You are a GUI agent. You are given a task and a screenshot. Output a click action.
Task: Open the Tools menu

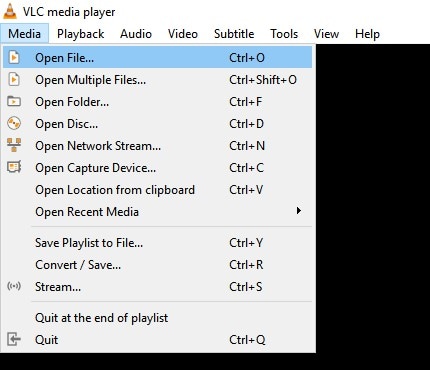coord(284,34)
